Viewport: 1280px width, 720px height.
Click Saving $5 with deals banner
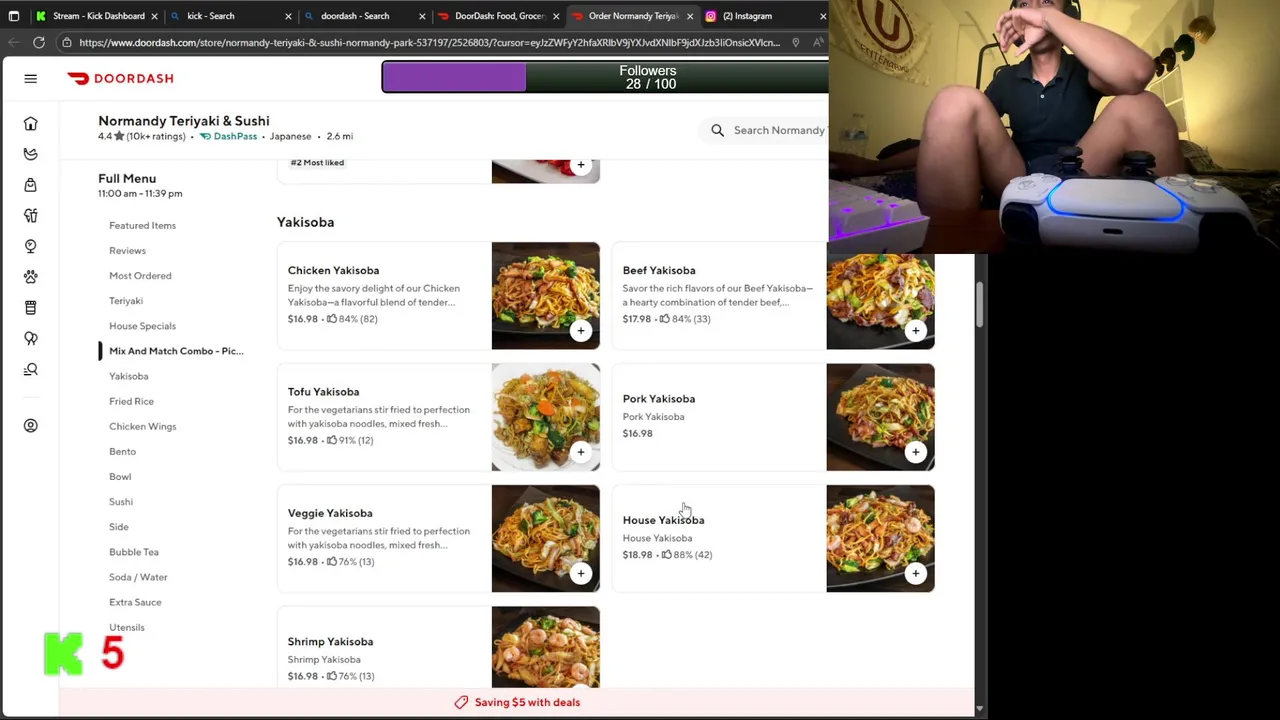(x=517, y=702)
